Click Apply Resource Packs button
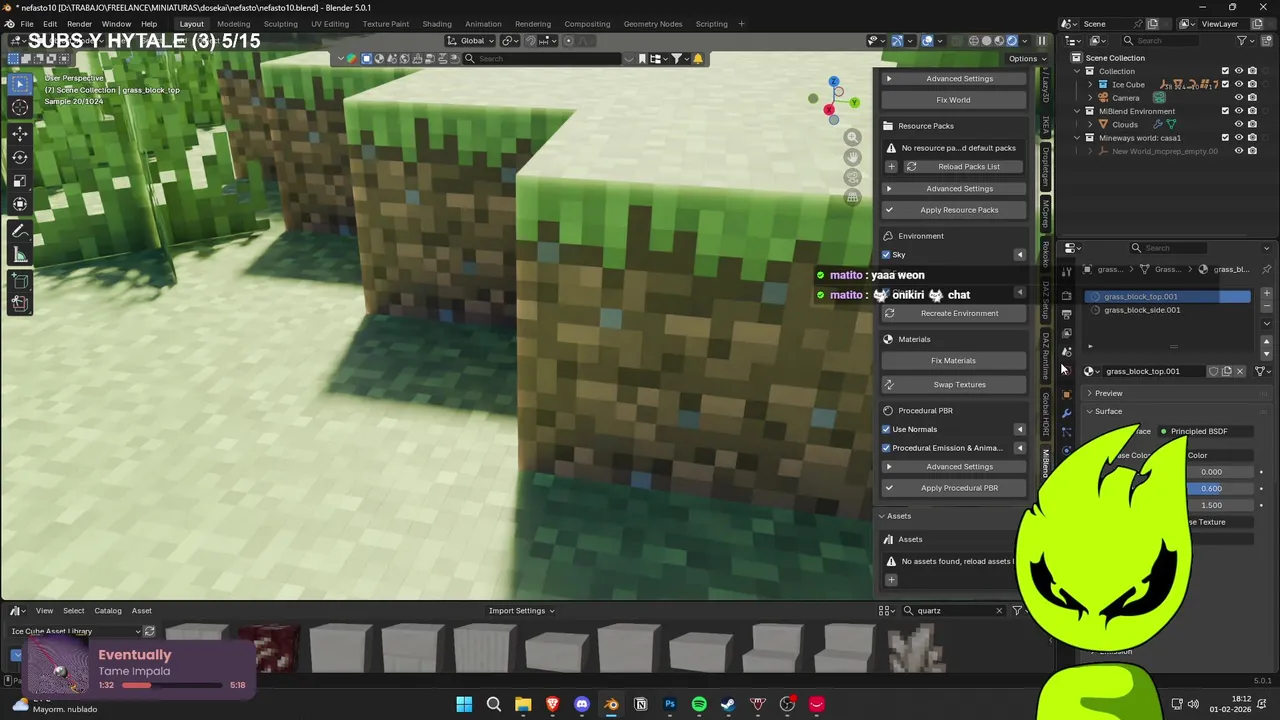 click(x=953, y=210)
